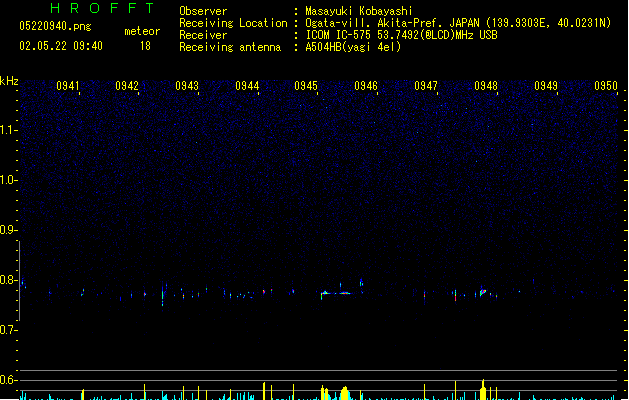Click the 0949 time marker
The image size is (629, 400).
point(546,86)
